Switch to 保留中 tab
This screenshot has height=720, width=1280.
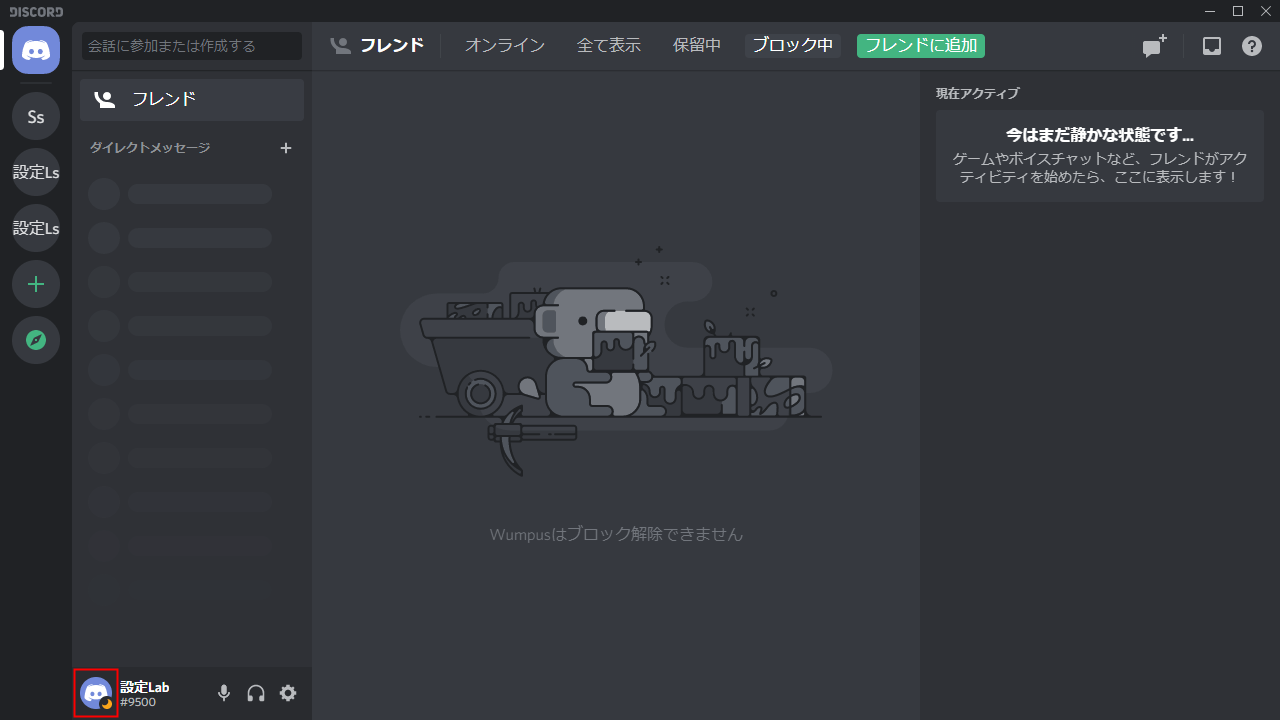697,46
